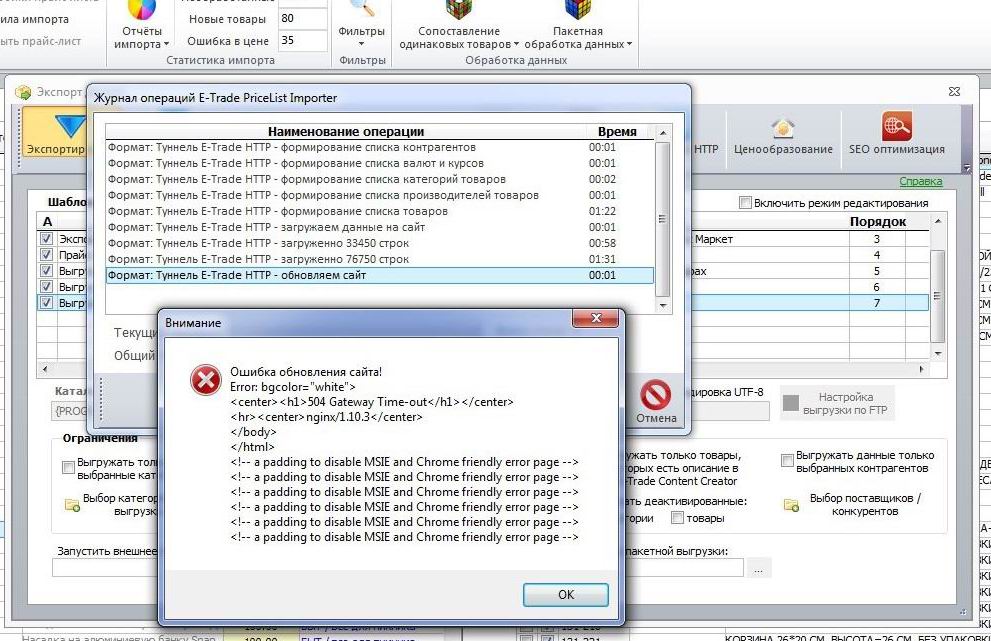This screenshot has height=641, width=991.
Task: Select 'загруженно 33450 строк' journal row
Action: click(379, 243)
